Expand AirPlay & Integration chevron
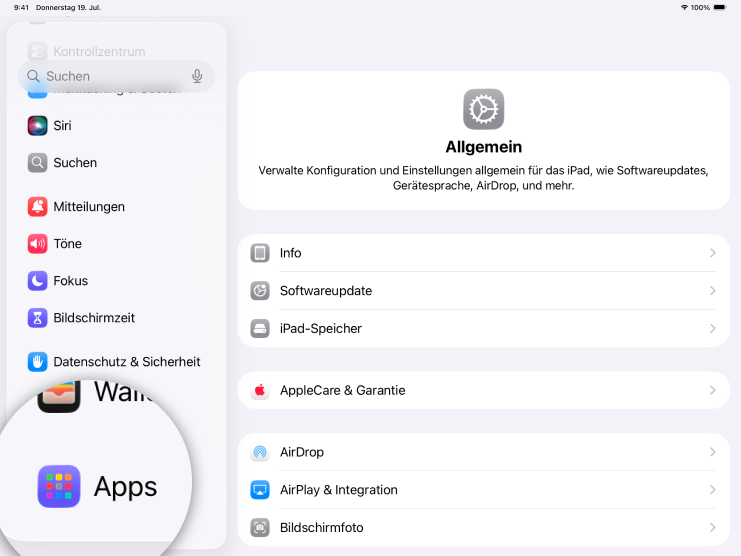Image resolution: width=741 pixels, height=556 pixels. pos(712,490)
